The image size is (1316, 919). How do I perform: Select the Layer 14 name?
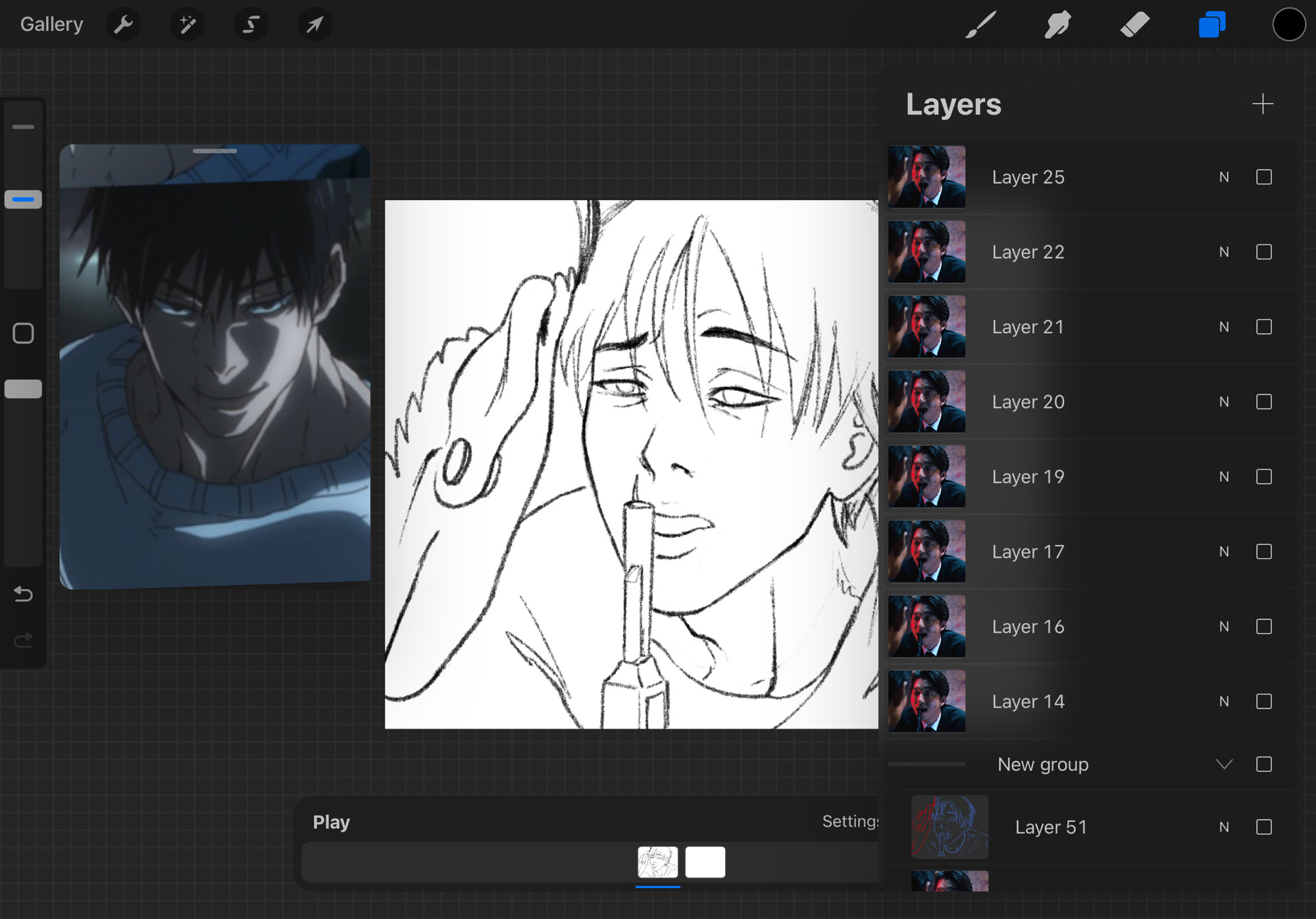coord(1028,701)
